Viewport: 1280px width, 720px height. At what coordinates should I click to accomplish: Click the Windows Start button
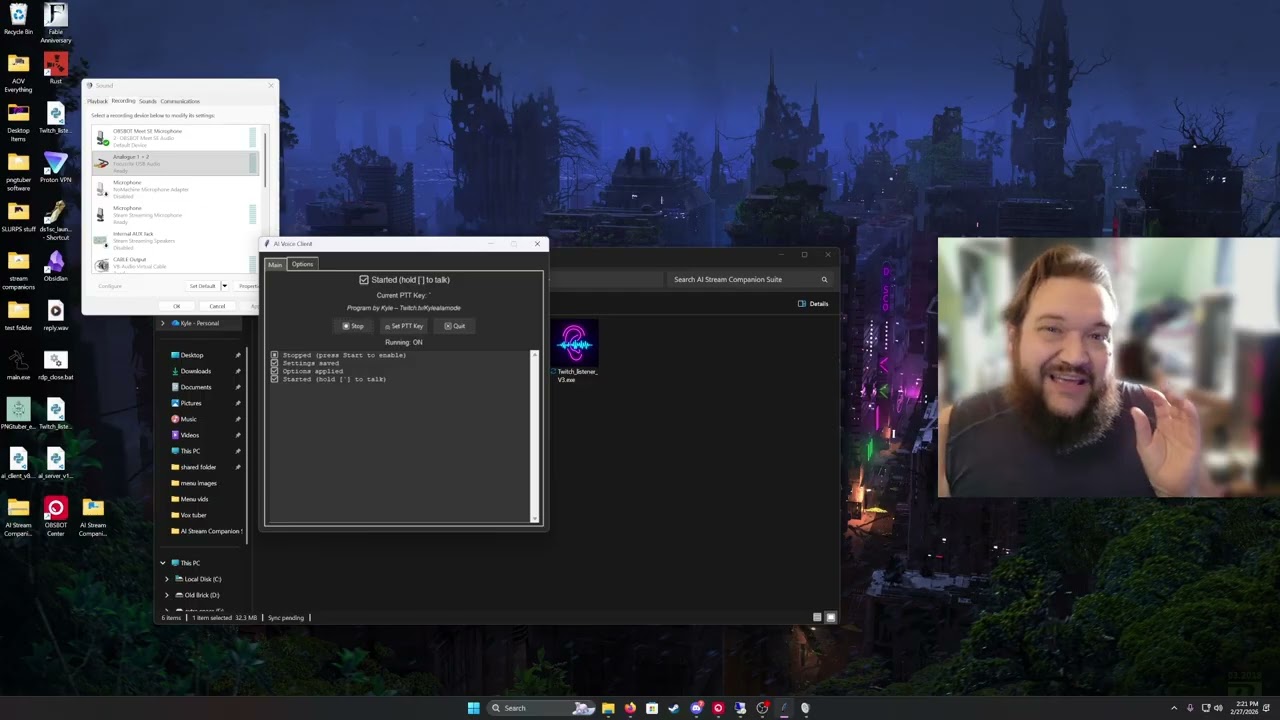[x=473, y=708]
